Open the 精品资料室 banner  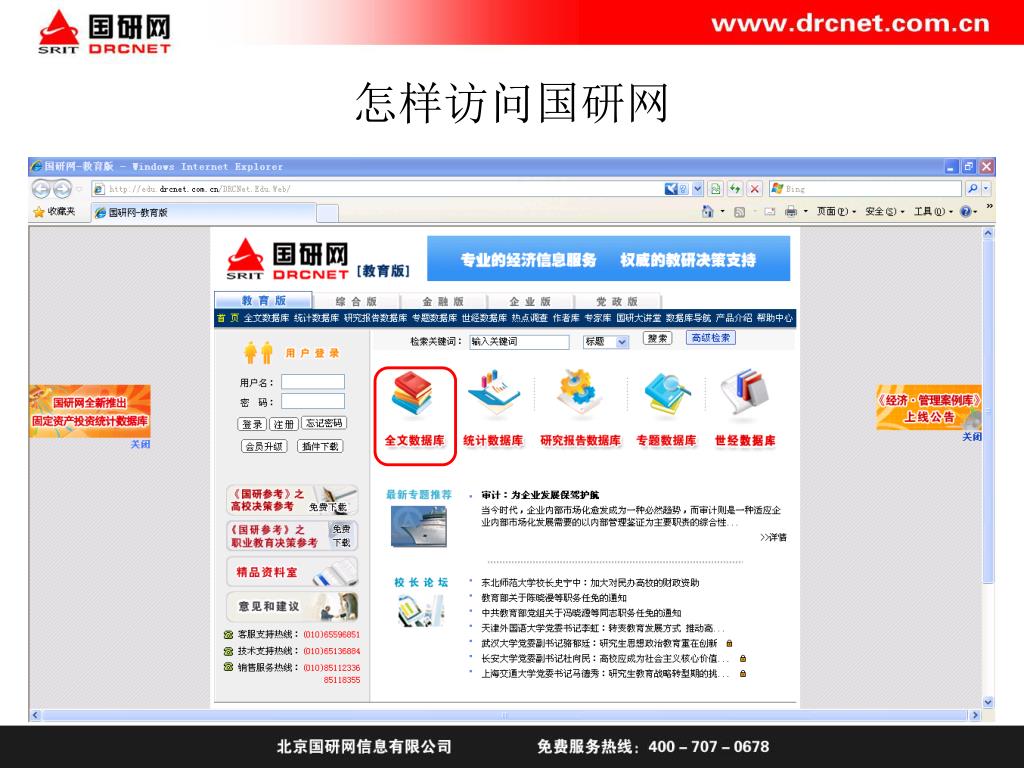point(293,572)
